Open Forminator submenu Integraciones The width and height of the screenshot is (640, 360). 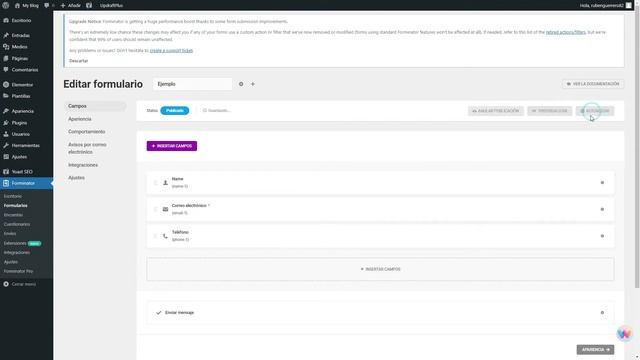tap(17, 253)
